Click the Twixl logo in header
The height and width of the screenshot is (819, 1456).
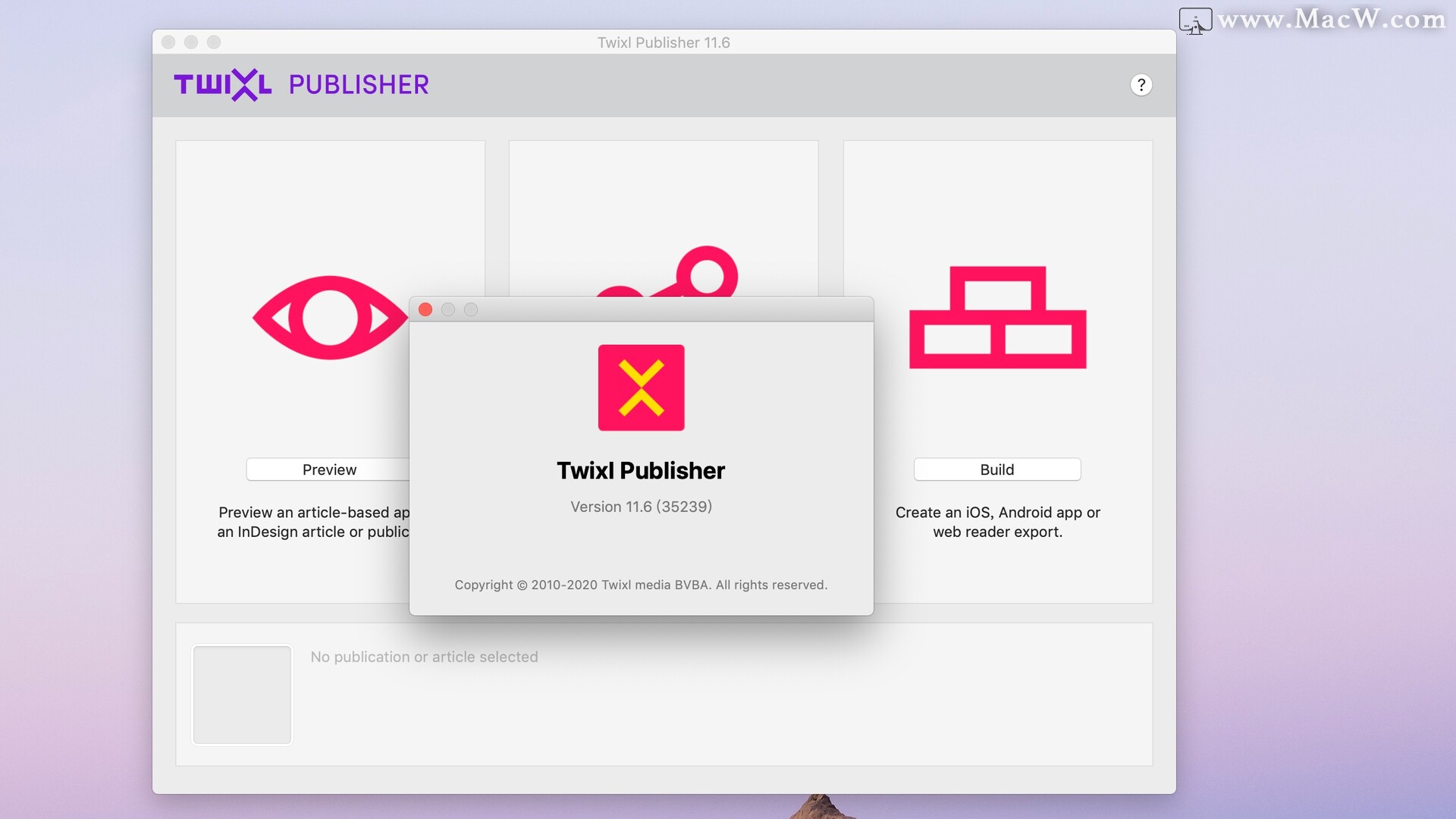222,85
